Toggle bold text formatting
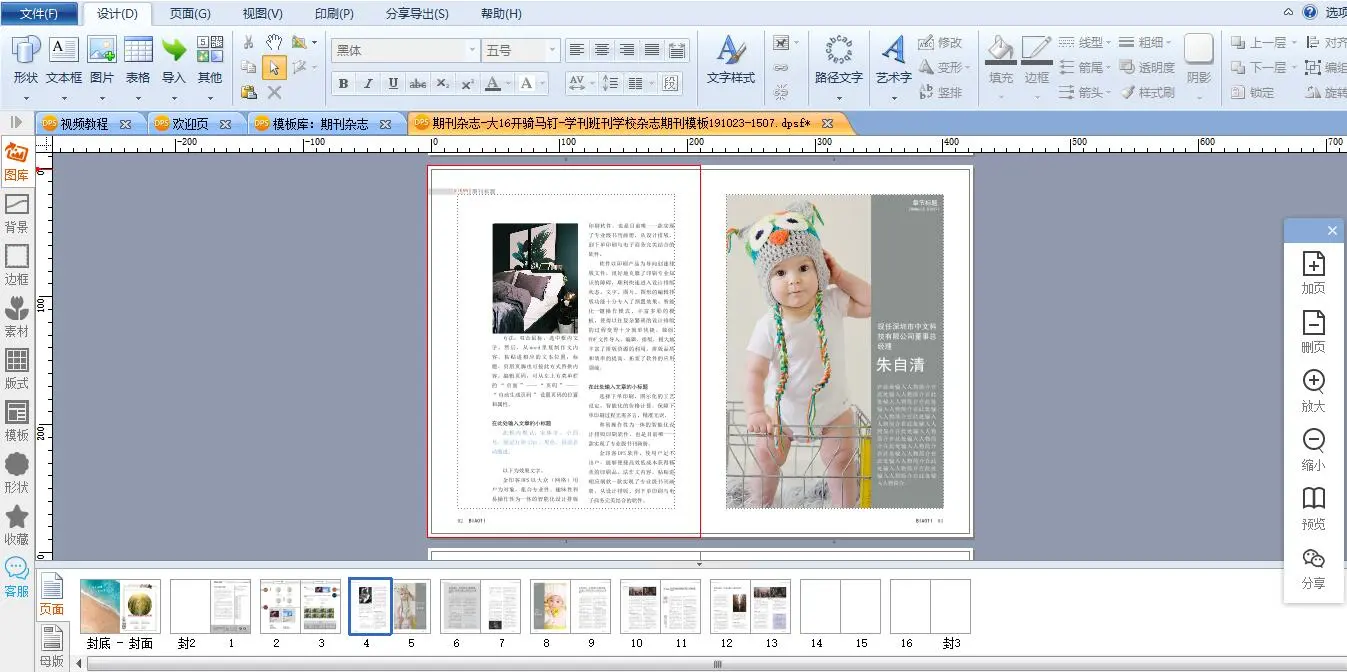The height and width of the screenshot is (672, 1347). (x=344, y=84)
